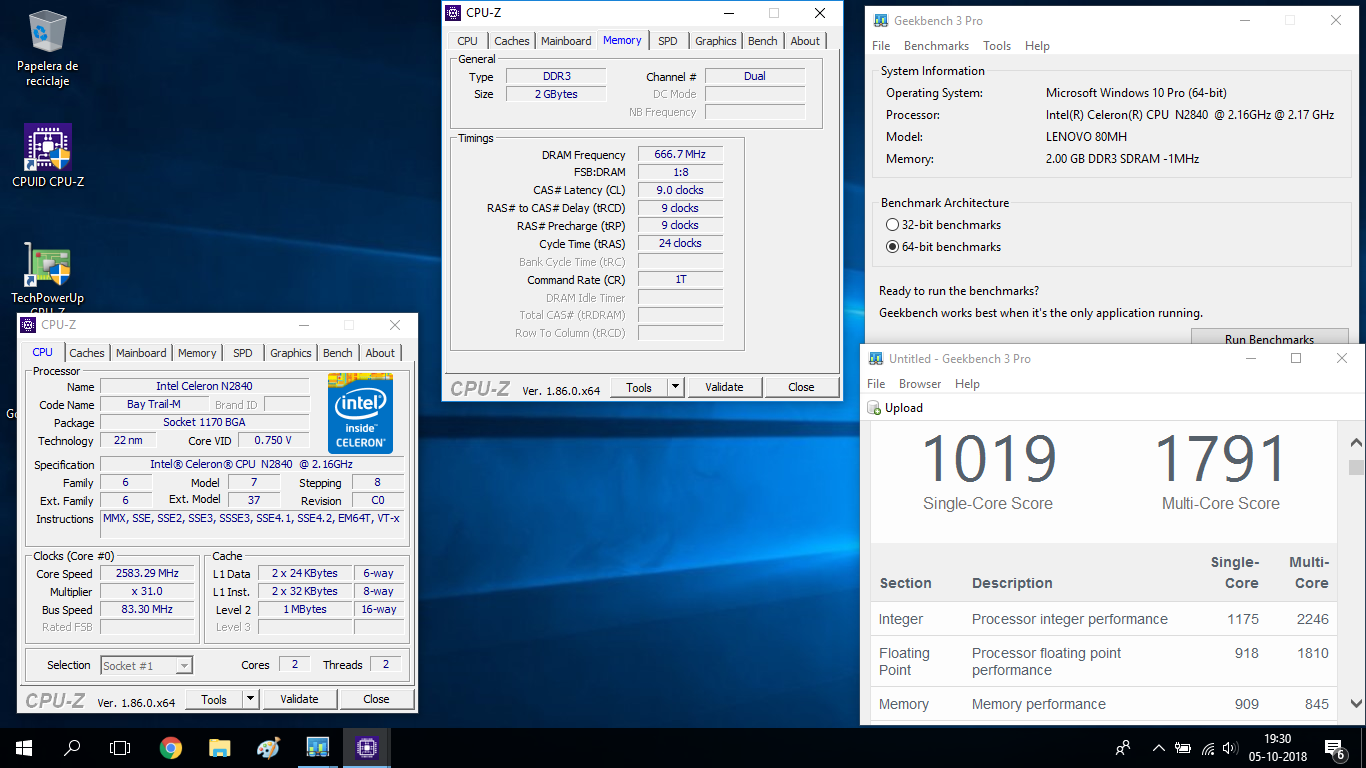Screen dimensions: 1366x768
Task: Click the Model LENOVO 80MH text
Action: 1088,137
